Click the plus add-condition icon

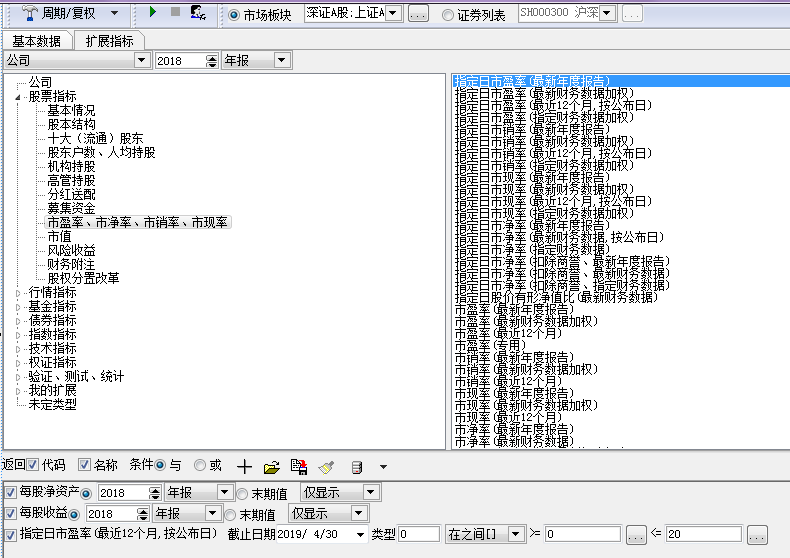tap(244, 466)
